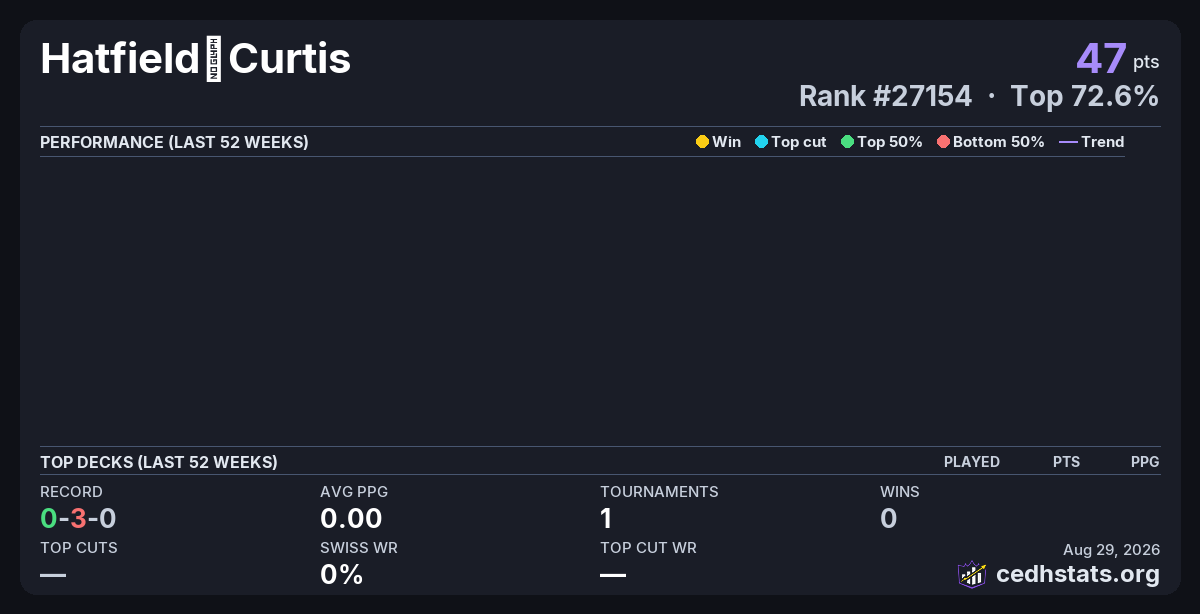Click the Top Decks (Last 52 Weeks) heading

[159, 462]
